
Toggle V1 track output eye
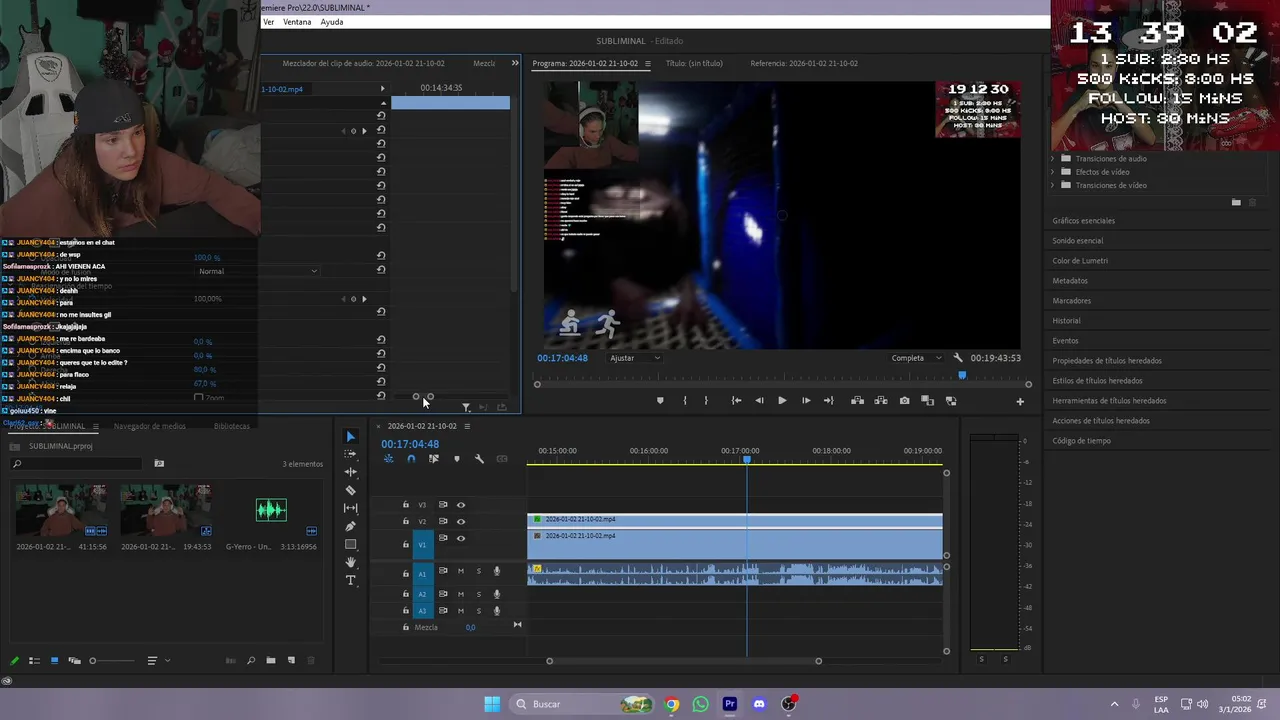pos(461,538)
